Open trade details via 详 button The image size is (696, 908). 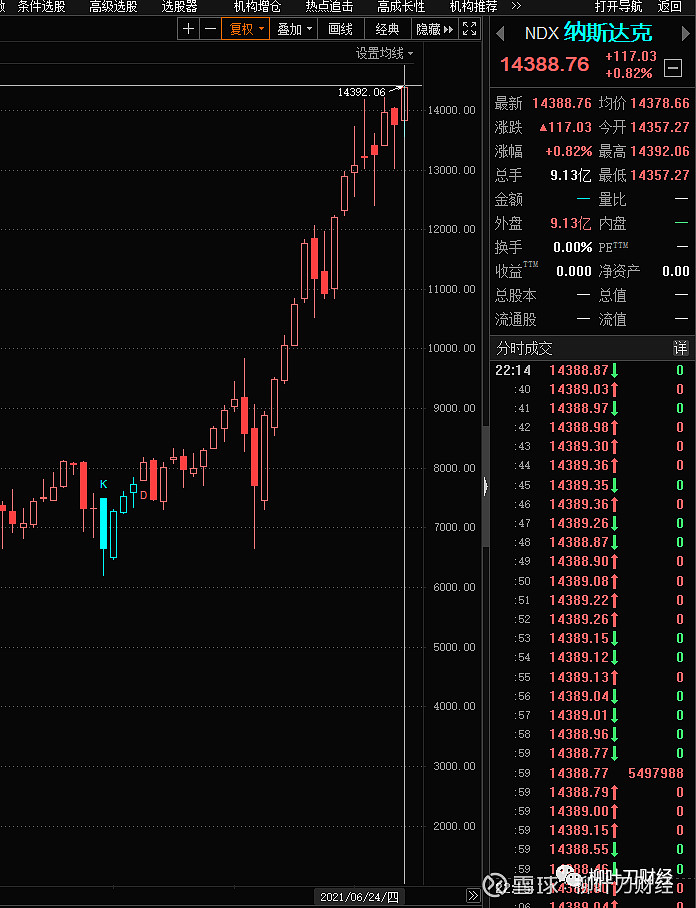pos(680,348)
